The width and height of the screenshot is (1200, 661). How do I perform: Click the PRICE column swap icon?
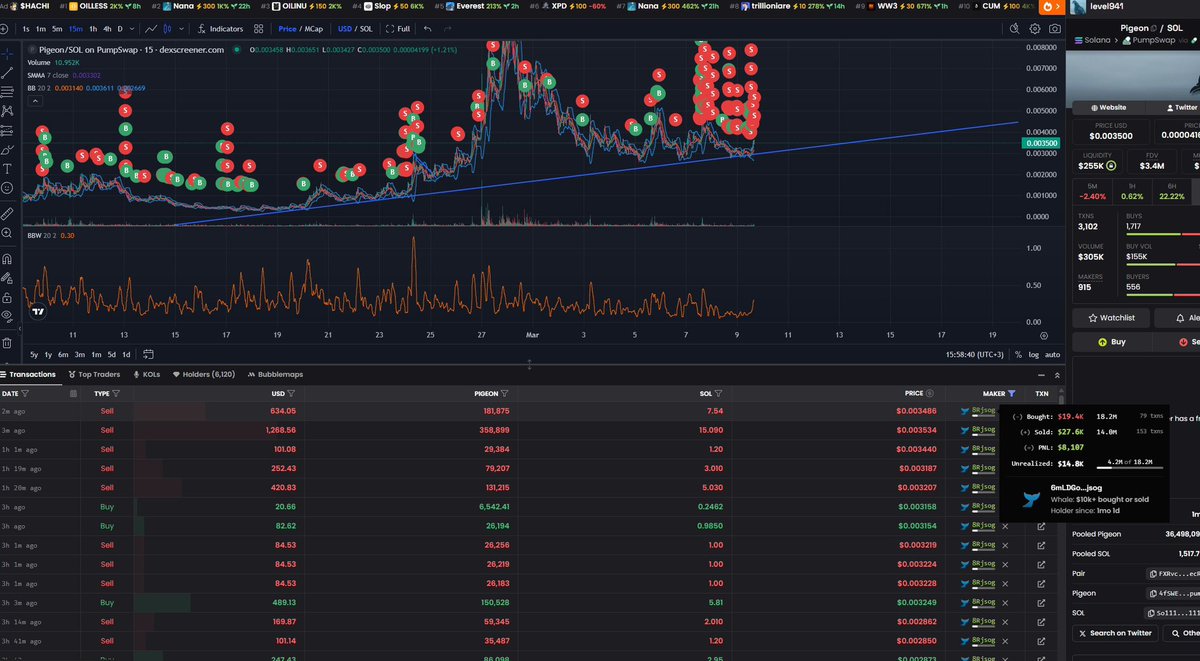(930, 394)
